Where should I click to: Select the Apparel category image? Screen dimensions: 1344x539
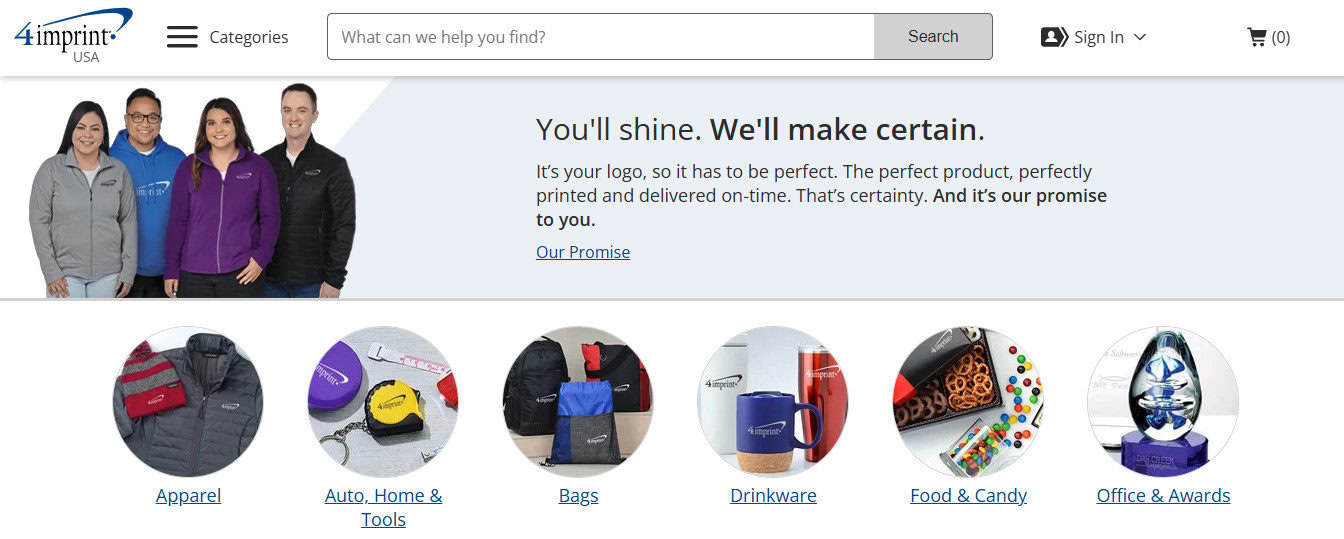(188, 401)
